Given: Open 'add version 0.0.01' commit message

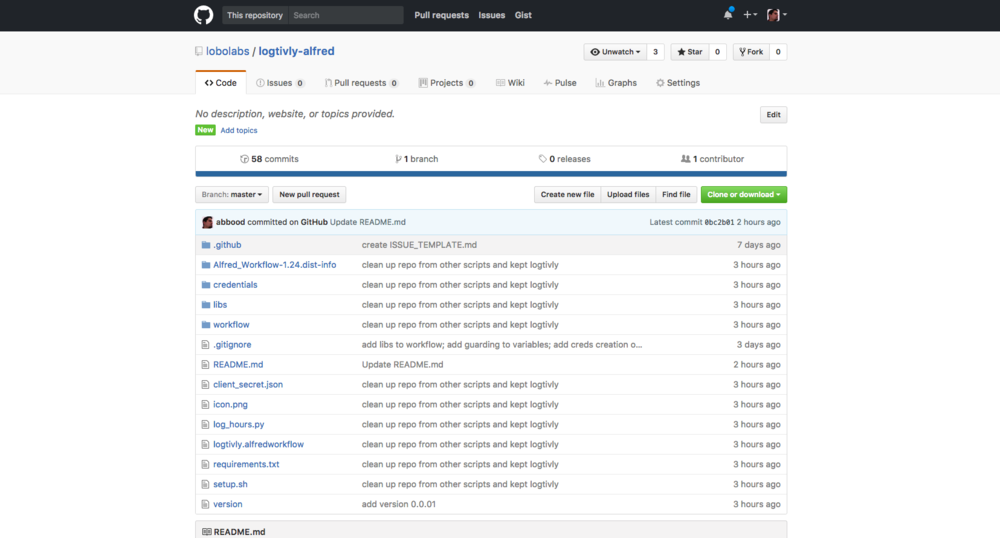Looking at the screenshot, I should [x=399, y=504].
